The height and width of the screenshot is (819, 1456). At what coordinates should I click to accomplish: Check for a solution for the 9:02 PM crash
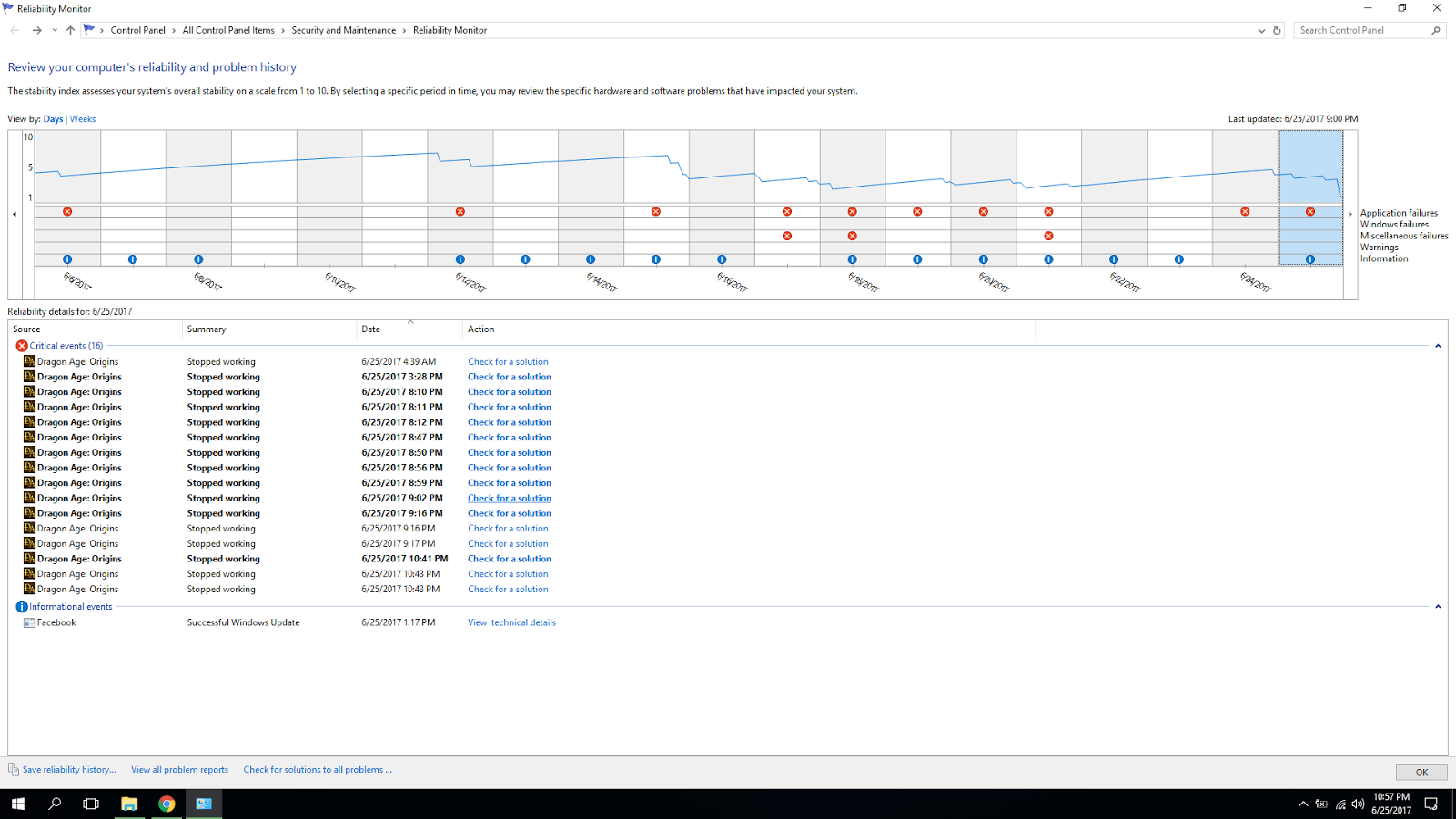tap(510, 498)
